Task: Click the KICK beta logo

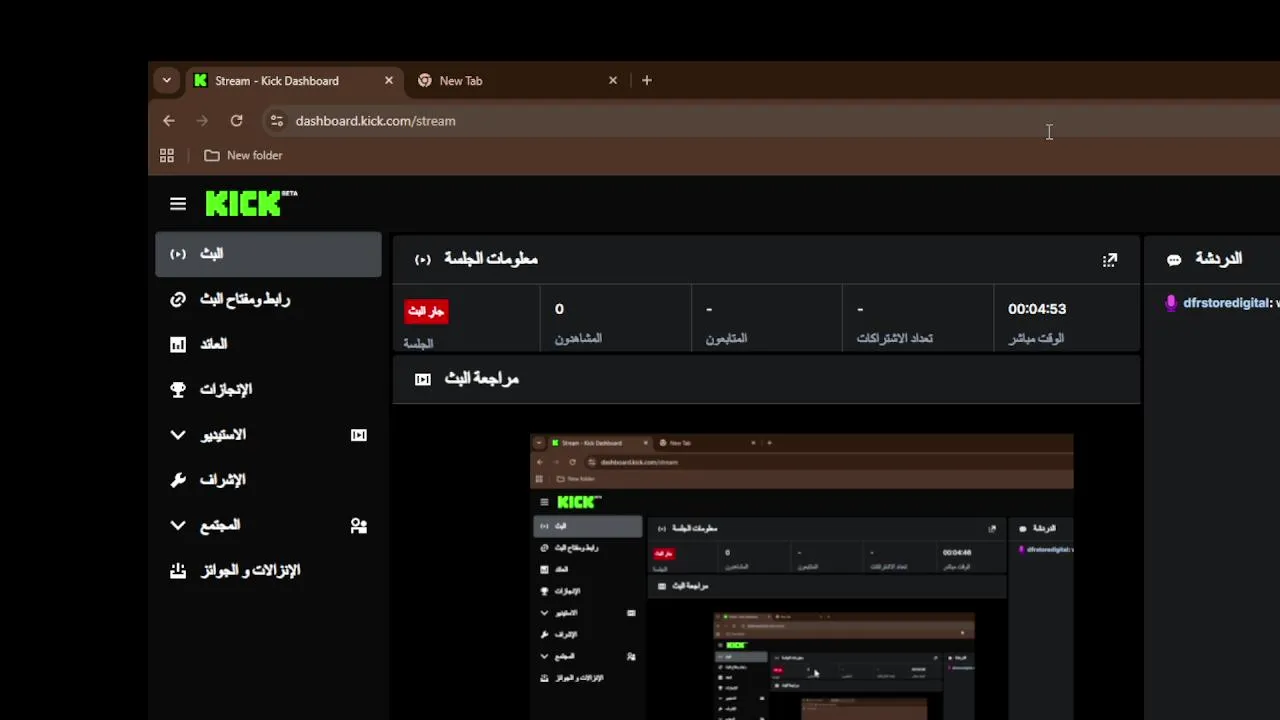Action: (251, 203)
